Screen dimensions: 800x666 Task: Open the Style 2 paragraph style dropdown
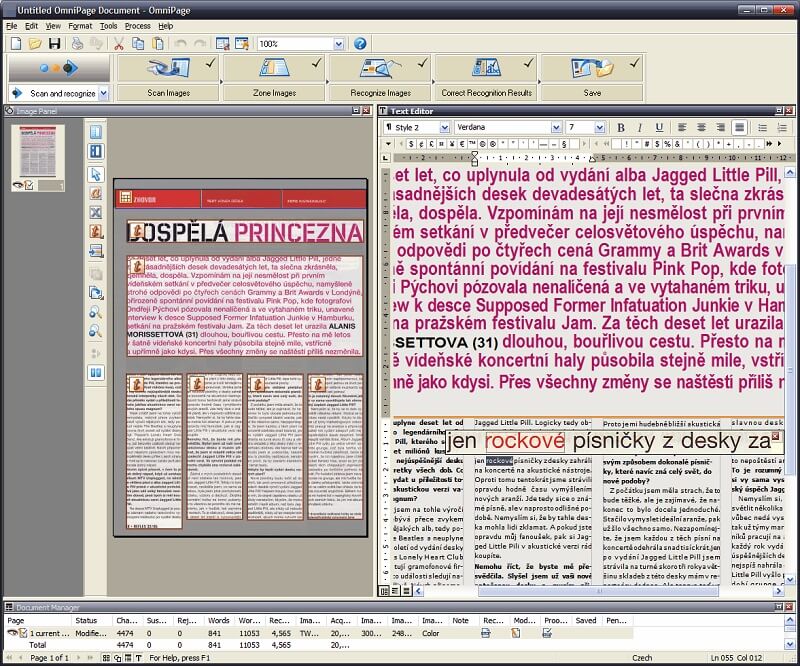click(x=445, y=127)
